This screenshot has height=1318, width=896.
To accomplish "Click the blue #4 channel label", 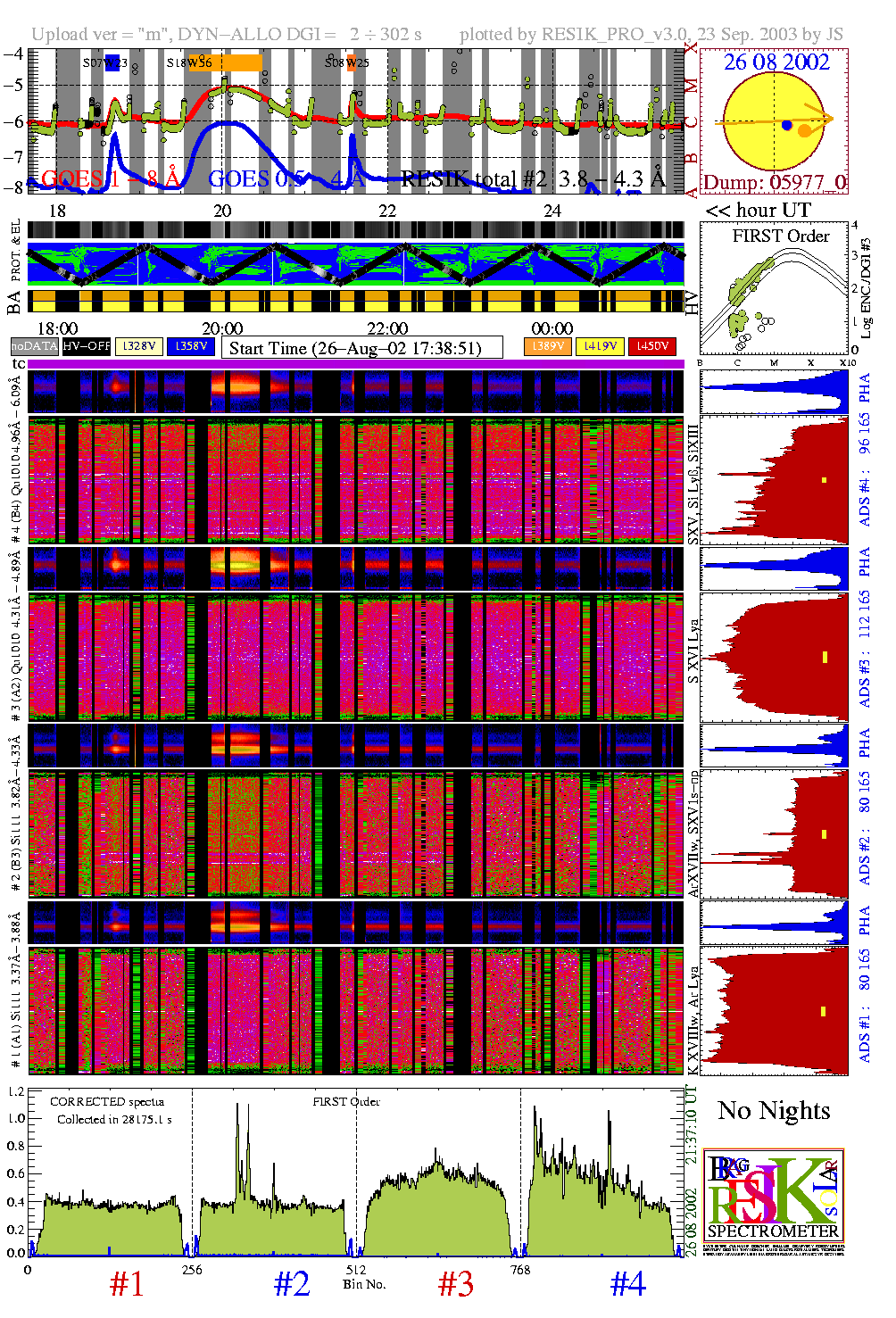I will pyautogui.click(x=627, y=1284).
